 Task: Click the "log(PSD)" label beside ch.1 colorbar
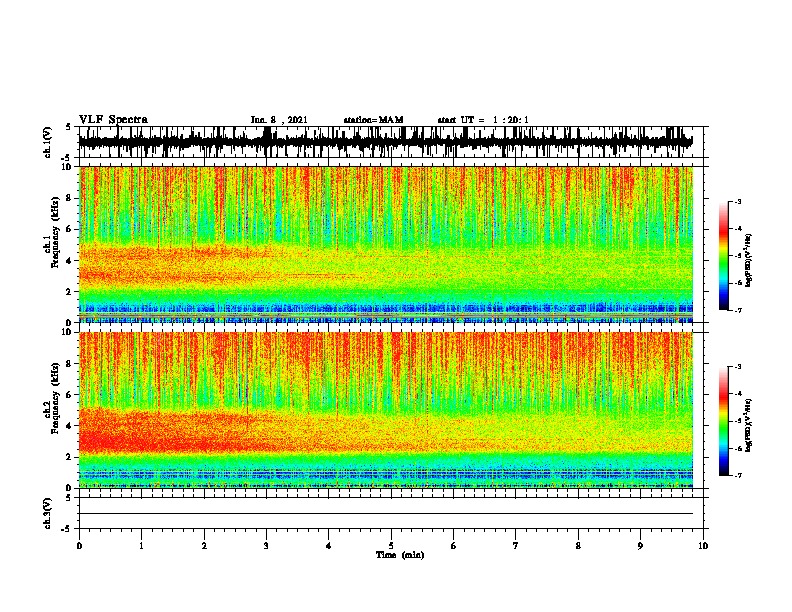748,260
